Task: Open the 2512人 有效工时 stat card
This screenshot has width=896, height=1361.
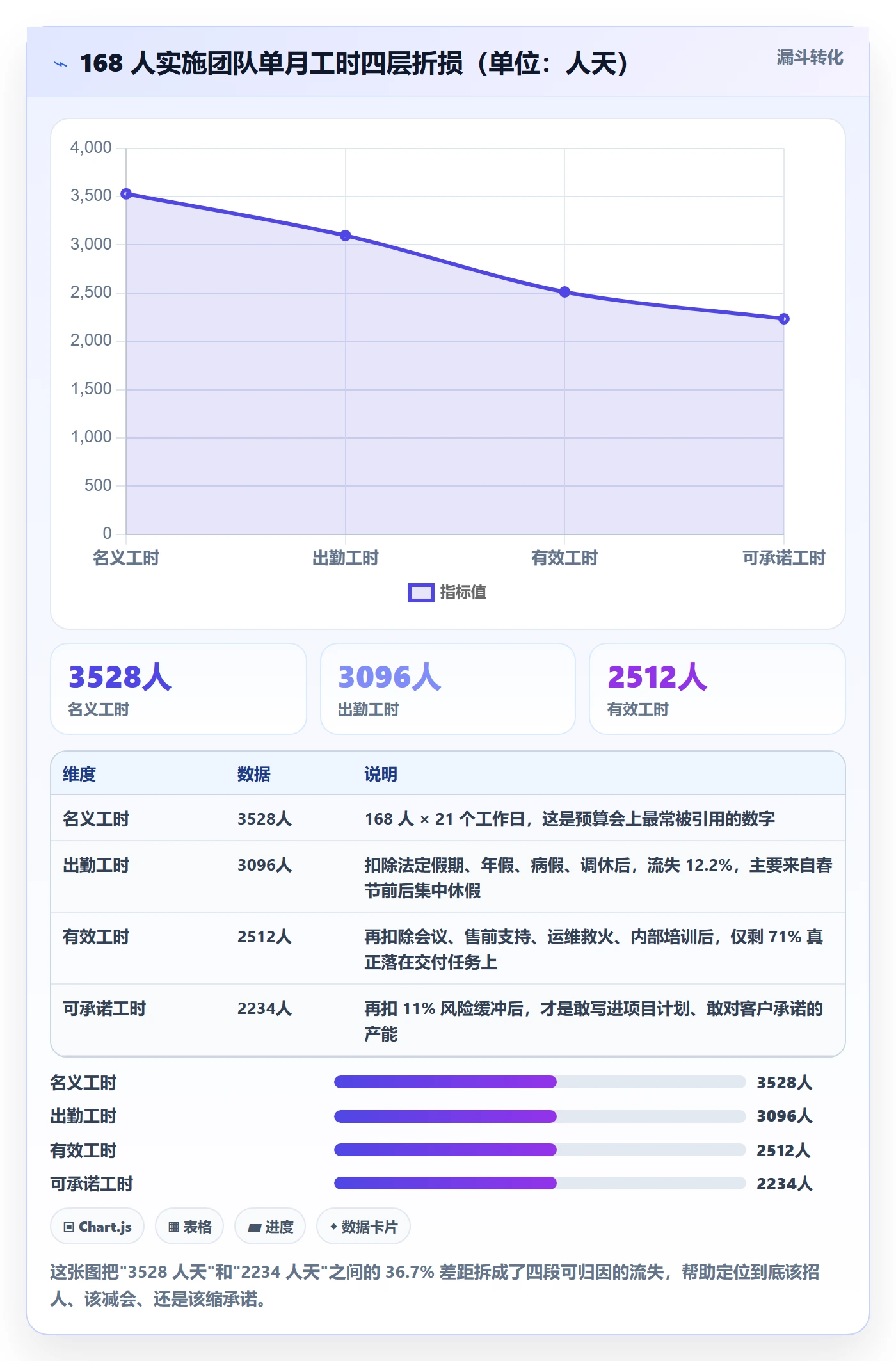Action: [x=717, y=689]
